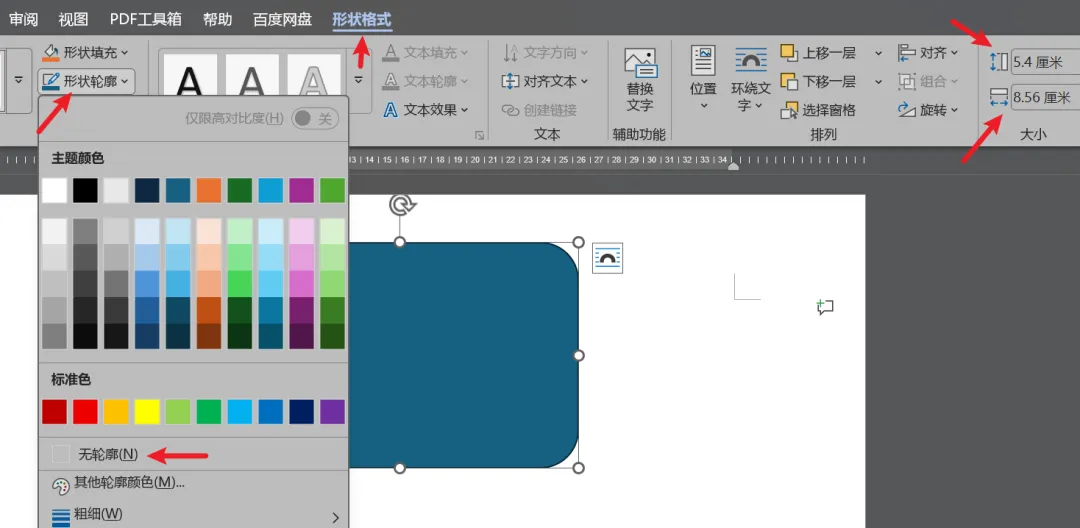This screenshot has height=528, width=1080.
Task: Toggle the high-contrast only (仅限高对比度) switch
Action: point(315,118)
